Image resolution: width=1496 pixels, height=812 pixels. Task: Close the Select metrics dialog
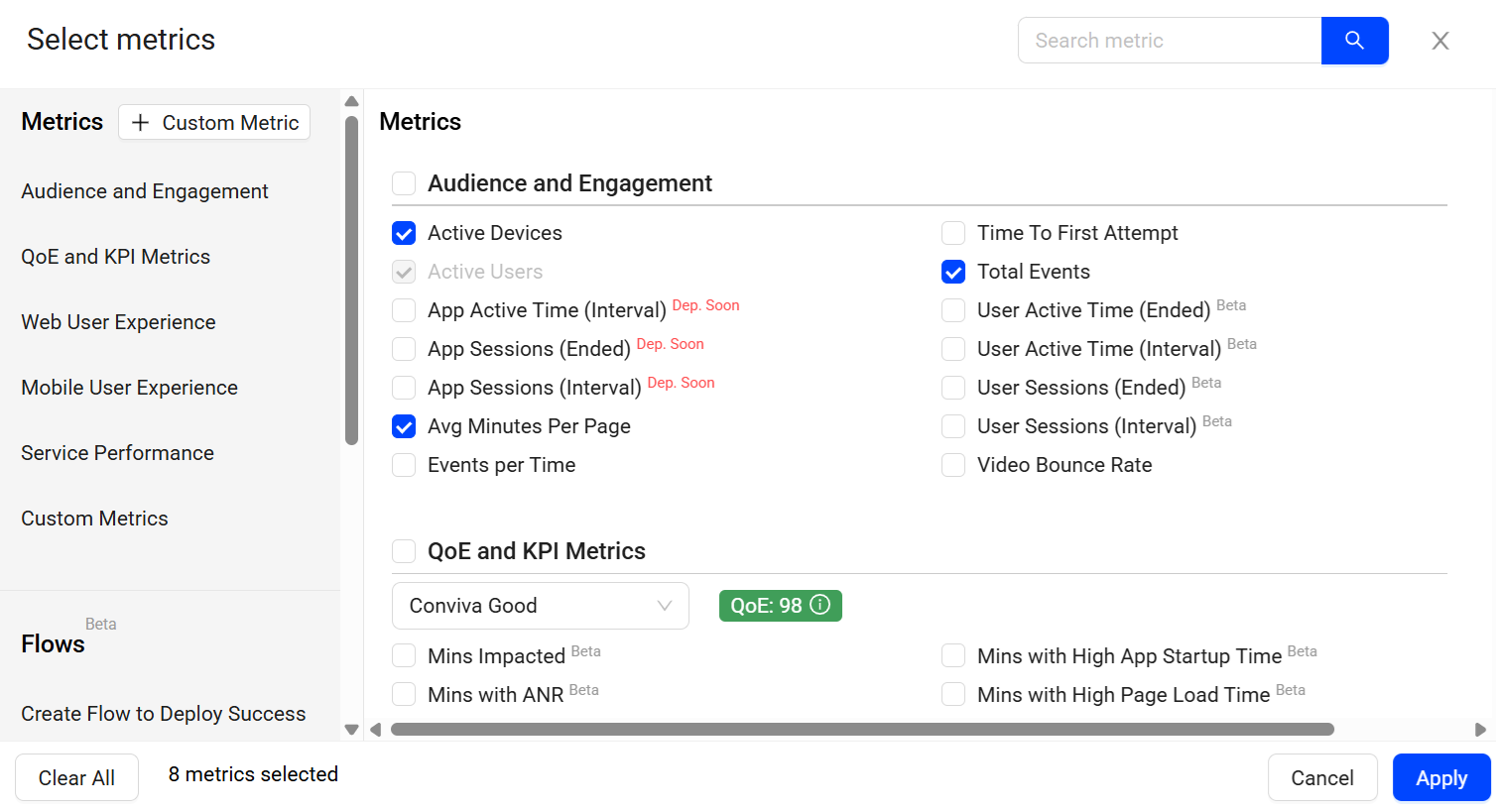pos(1440,41)
